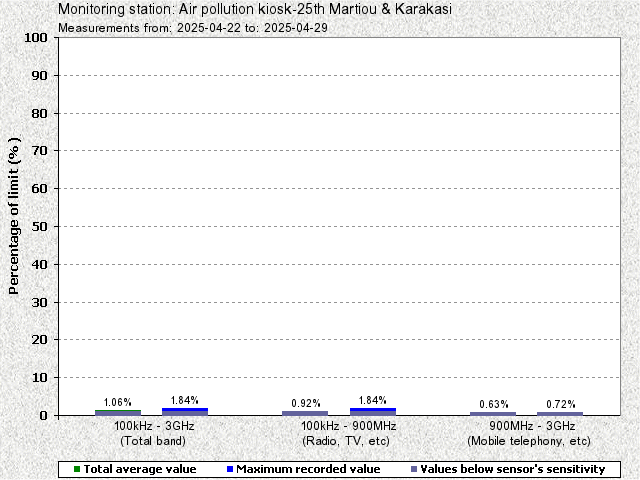This screenshot has height=480, width=640.
Task: Click the '50' y-axis tick label
Action: 39,227
